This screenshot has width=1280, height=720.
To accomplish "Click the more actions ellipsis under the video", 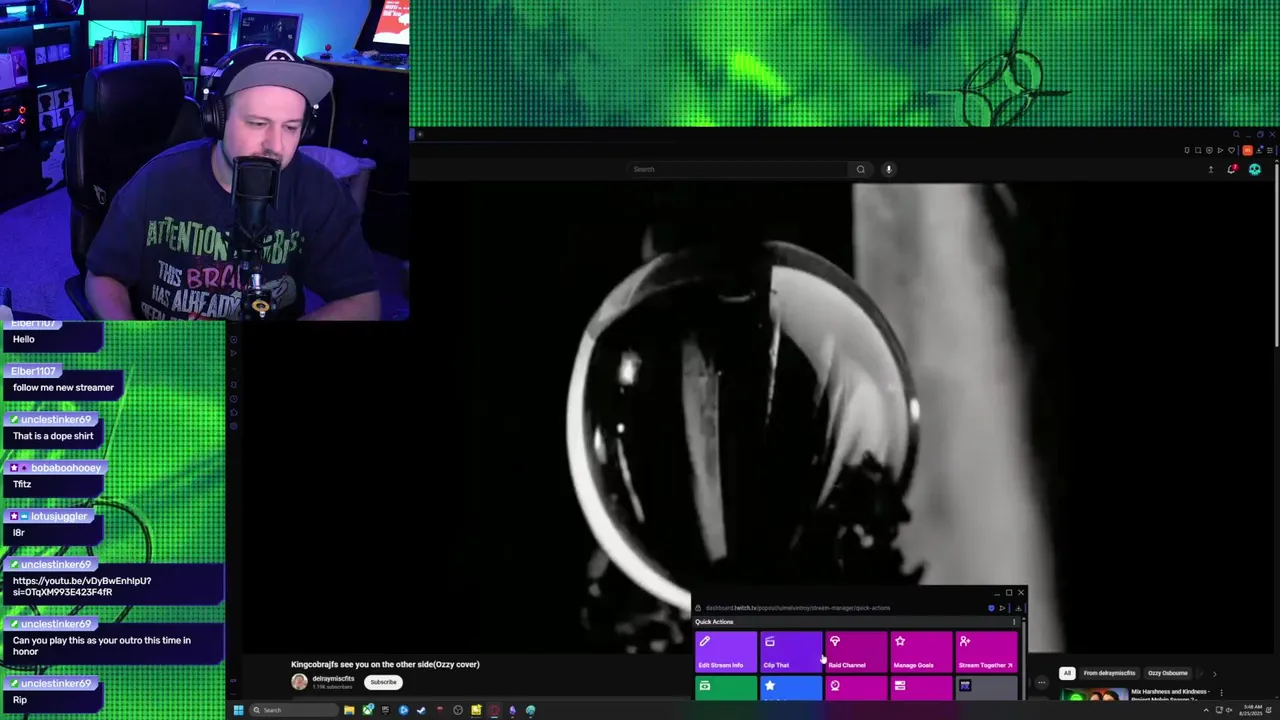I will pos(1041,683).
